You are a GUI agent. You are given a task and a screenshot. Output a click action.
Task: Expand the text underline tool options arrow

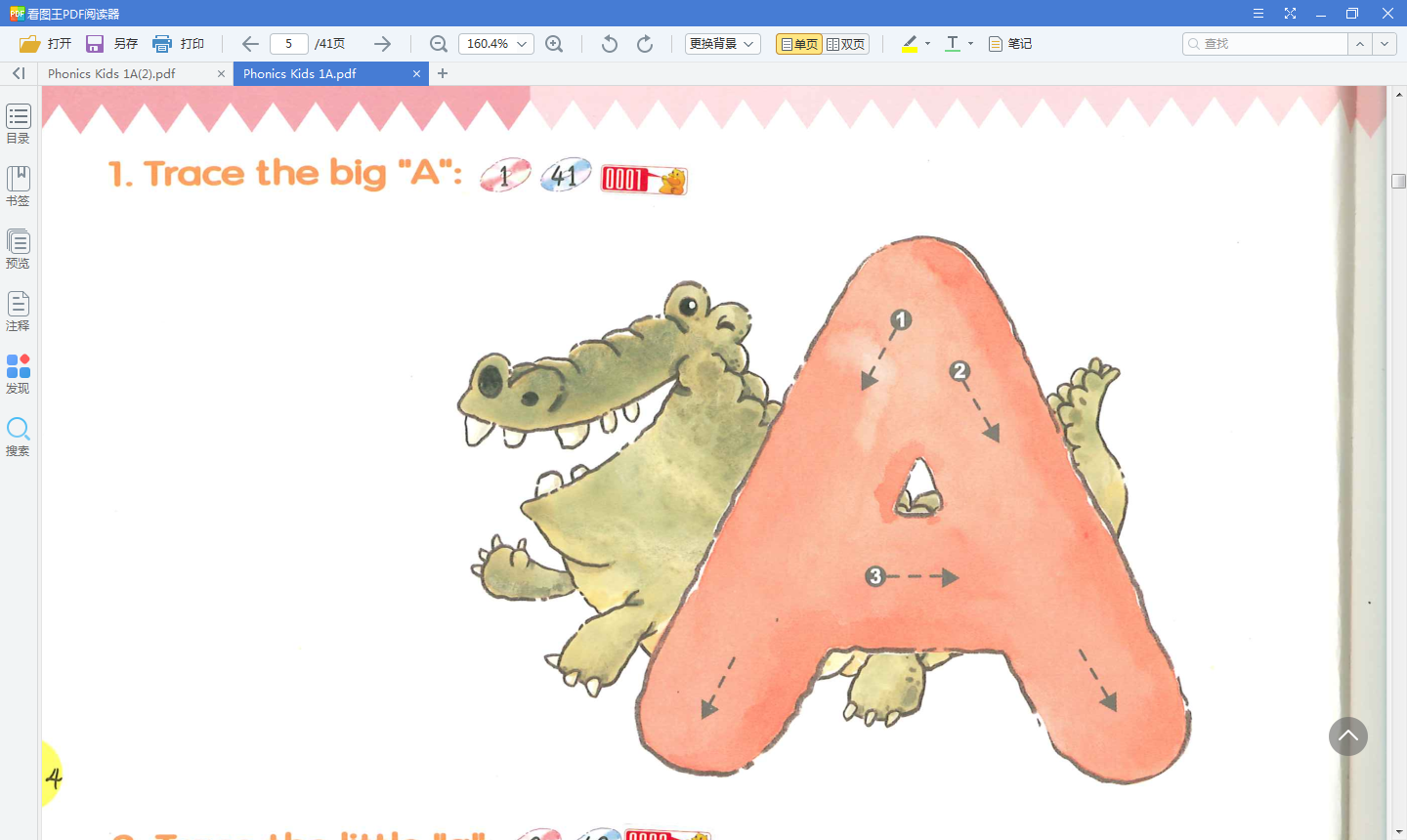click(x=970, y=44)
